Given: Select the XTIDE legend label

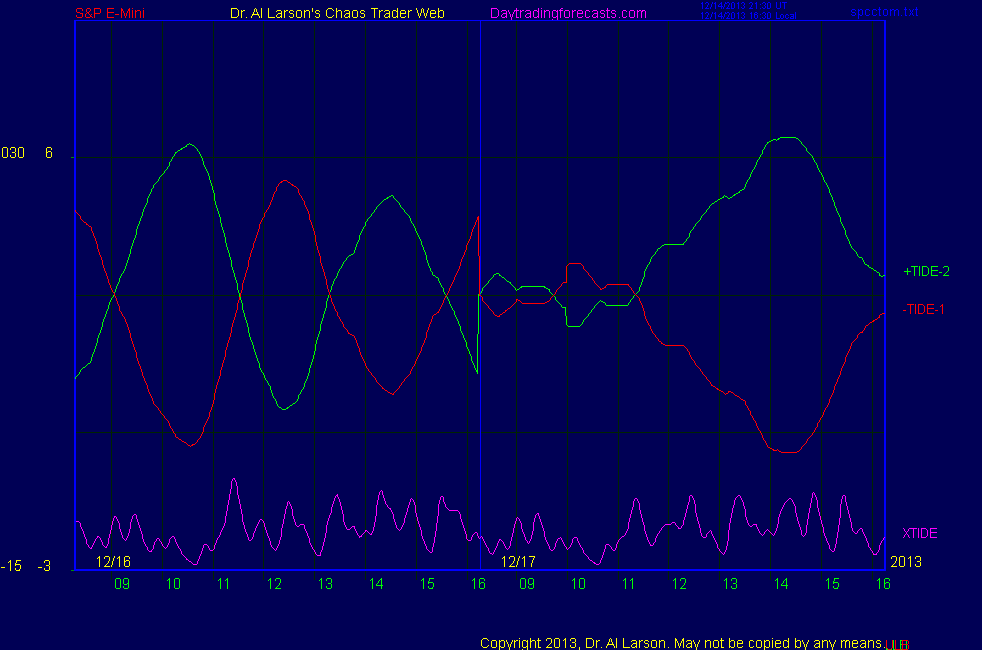Looking at the screenshot, I should [920, 533].
